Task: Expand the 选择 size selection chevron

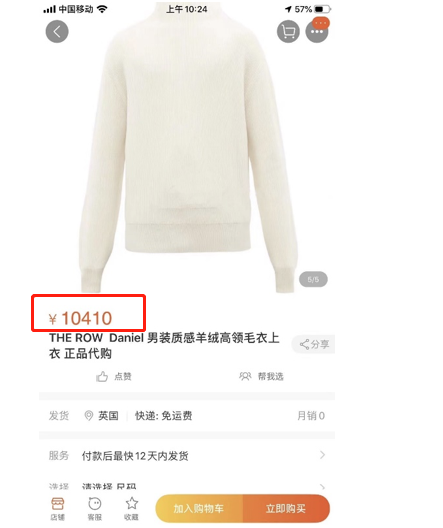Action: coord(322,487)
